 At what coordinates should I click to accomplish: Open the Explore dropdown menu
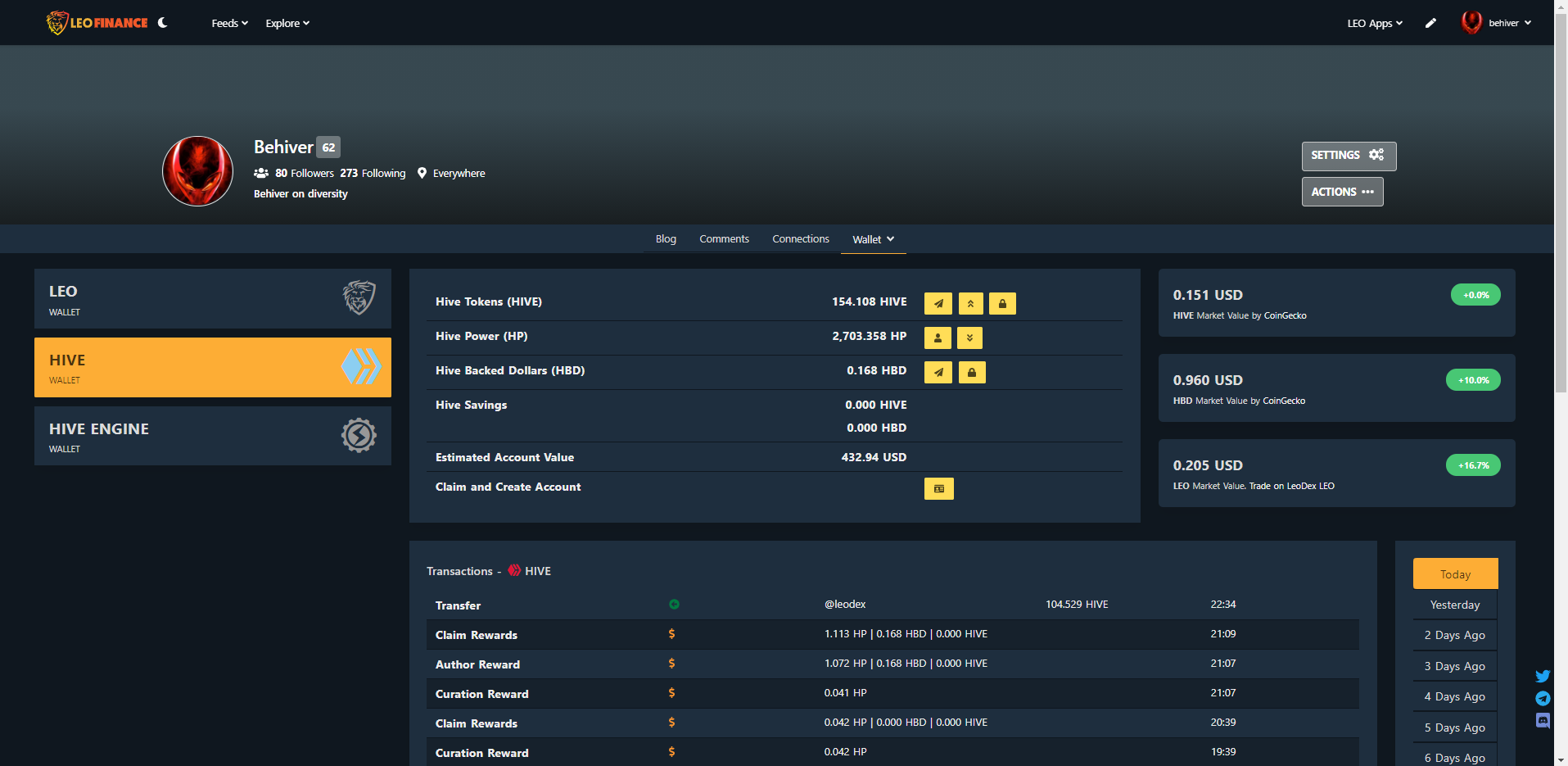tap(287, 23)
